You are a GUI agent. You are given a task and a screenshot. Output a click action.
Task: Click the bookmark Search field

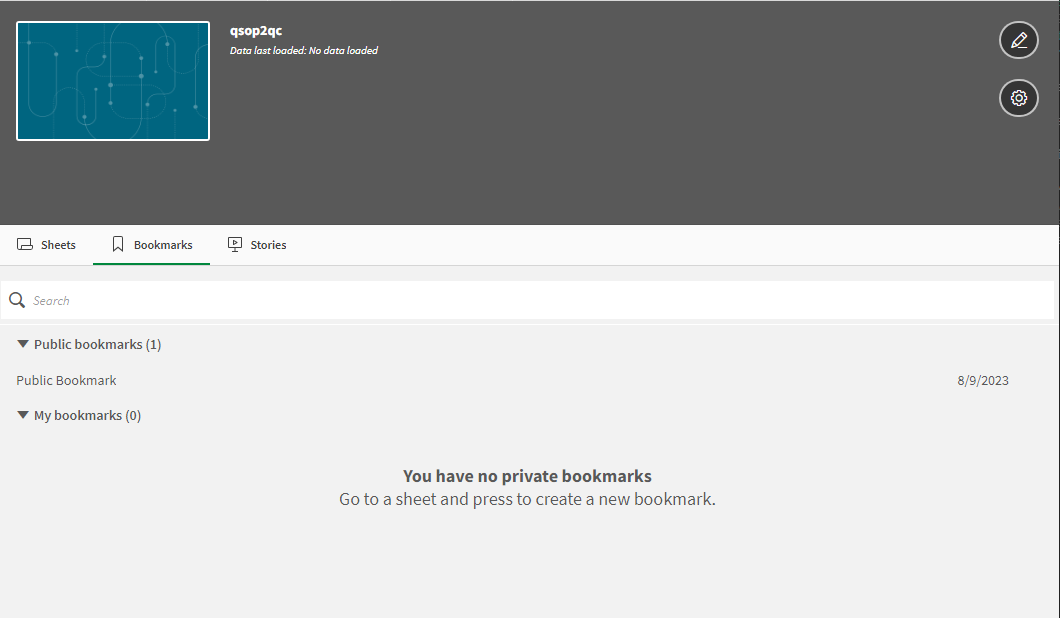pos(527,300)
